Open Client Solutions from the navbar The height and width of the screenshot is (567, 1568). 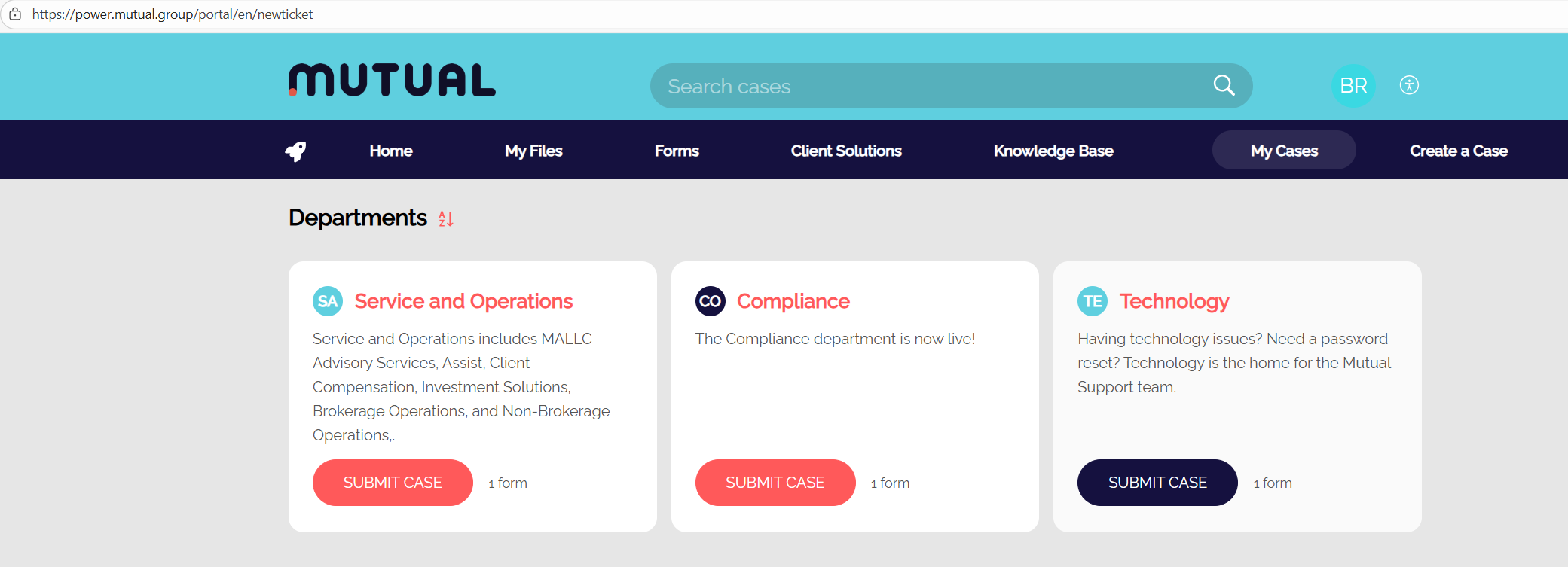(x=846, y=151)
